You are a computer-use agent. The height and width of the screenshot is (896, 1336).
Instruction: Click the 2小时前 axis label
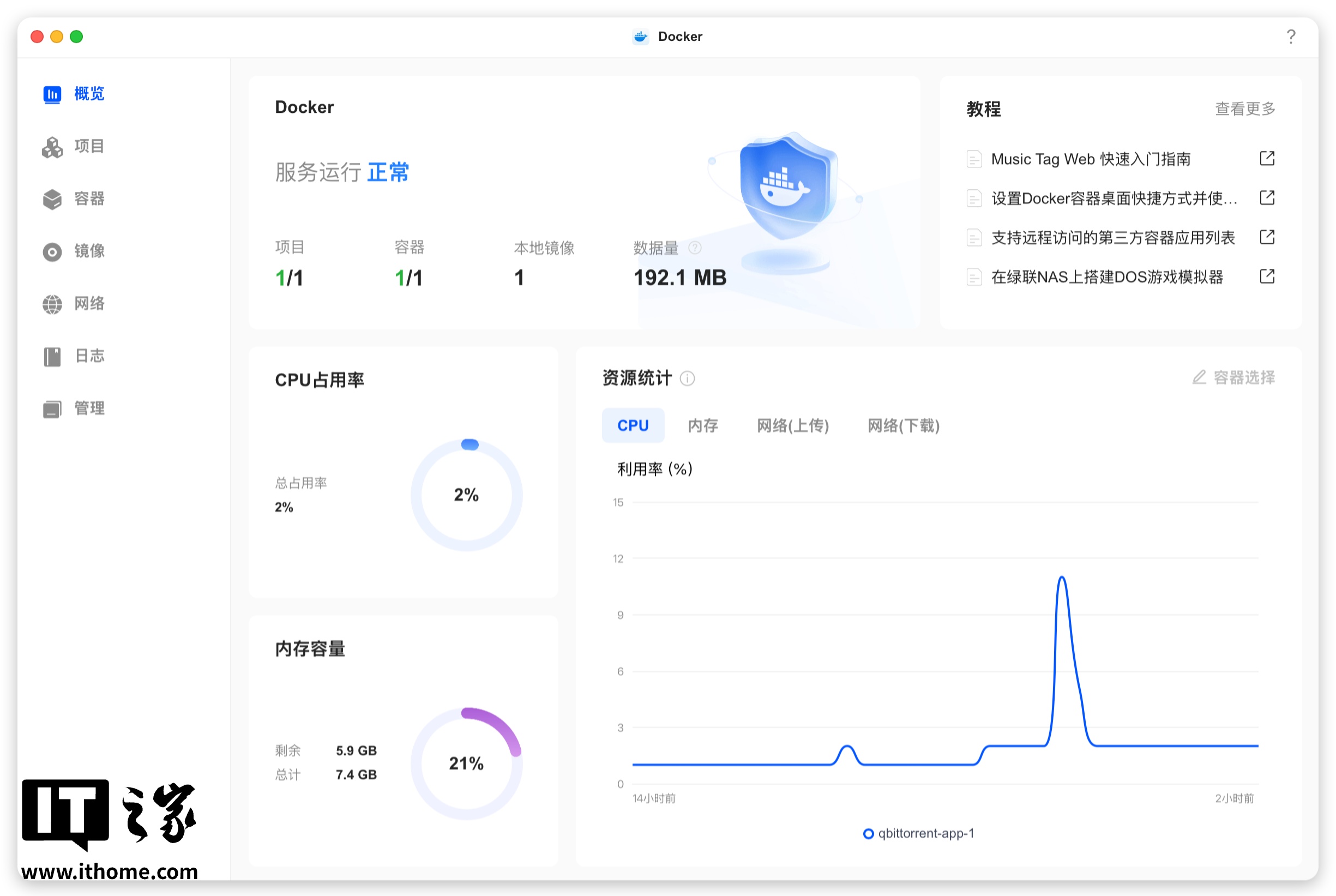tap(1234, 799)
